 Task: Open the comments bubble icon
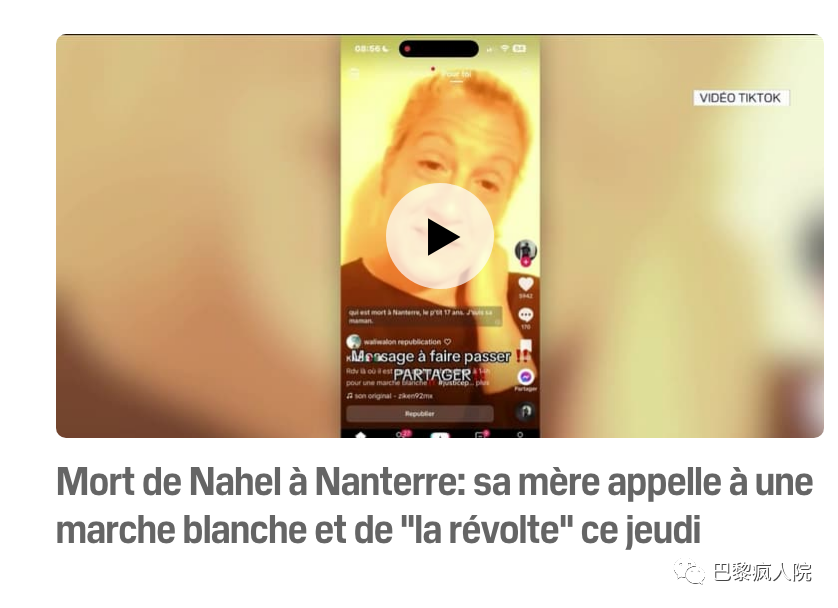(526, 315)
